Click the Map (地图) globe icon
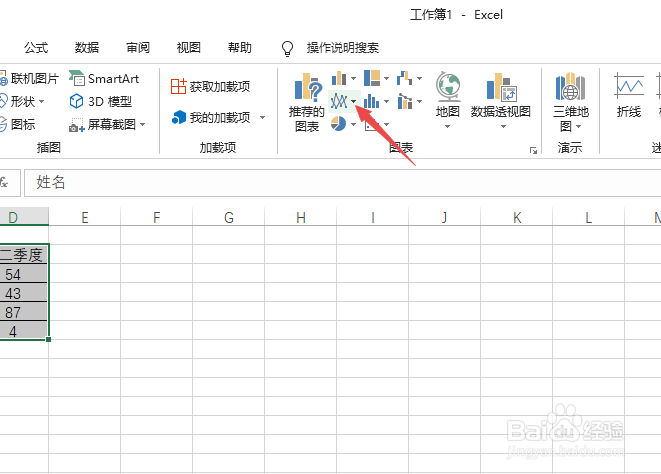Viewport: 661px width, 474px height. [x=448, y=87]
